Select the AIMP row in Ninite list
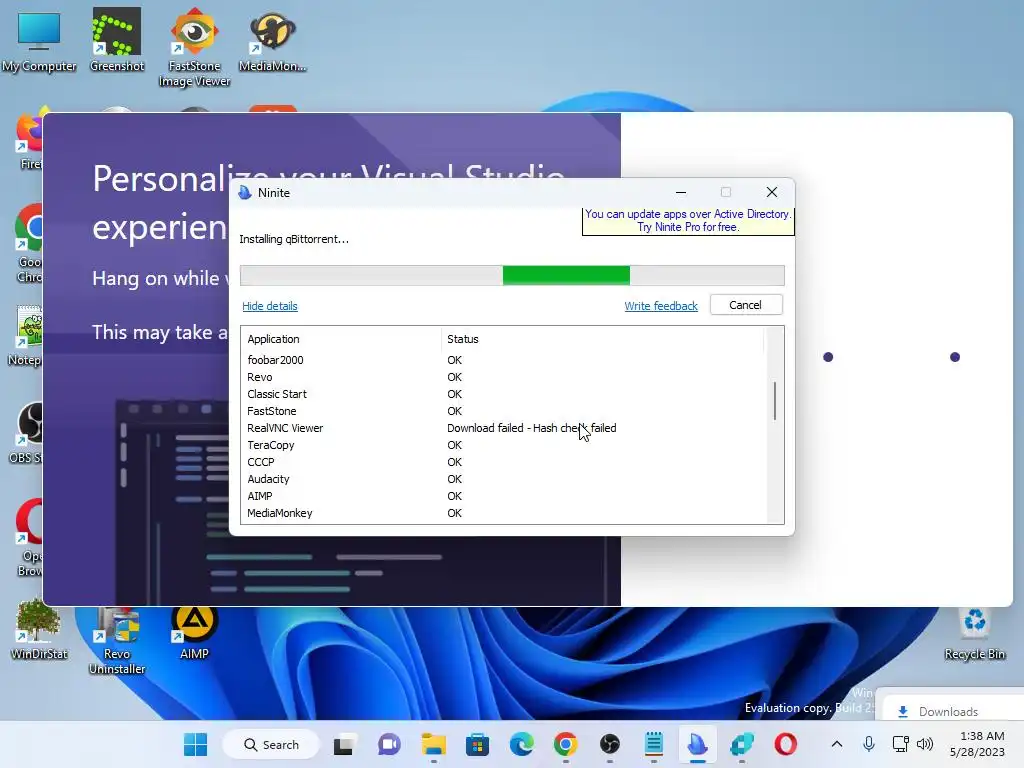The image size is (1024, 768). tap(503, 496)
